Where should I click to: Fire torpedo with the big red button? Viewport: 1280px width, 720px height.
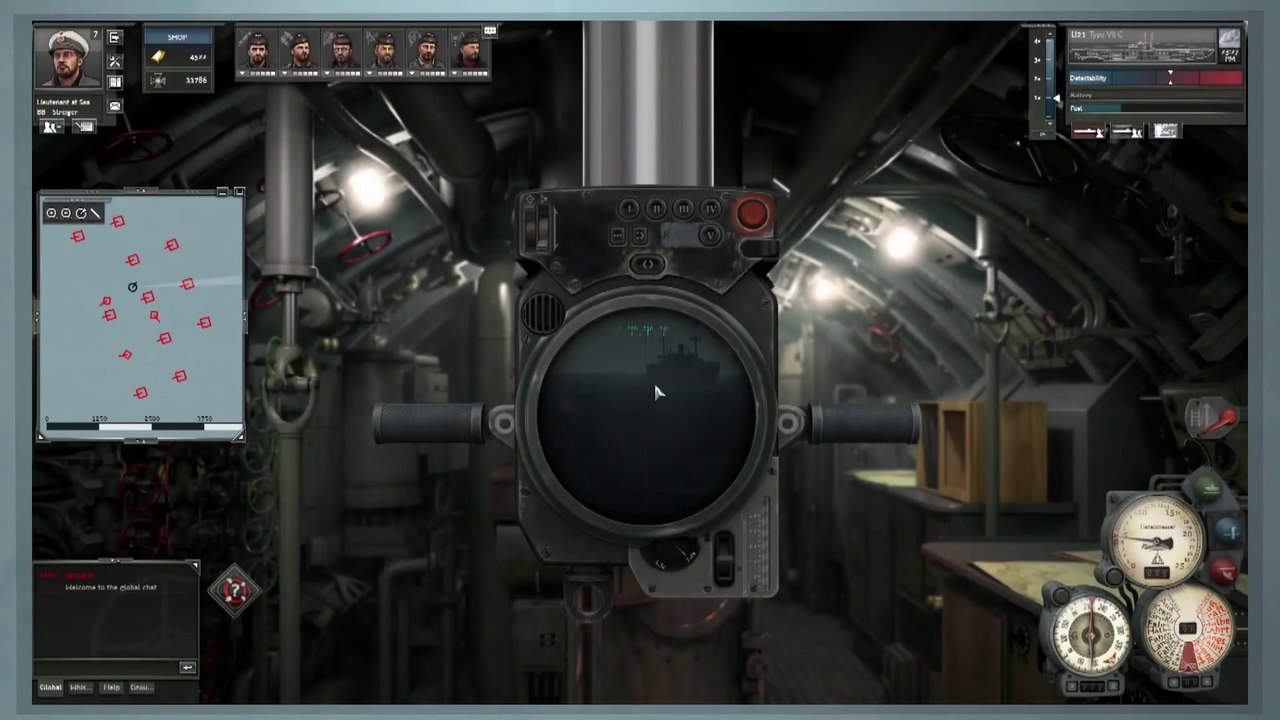[x=753, y=213]
